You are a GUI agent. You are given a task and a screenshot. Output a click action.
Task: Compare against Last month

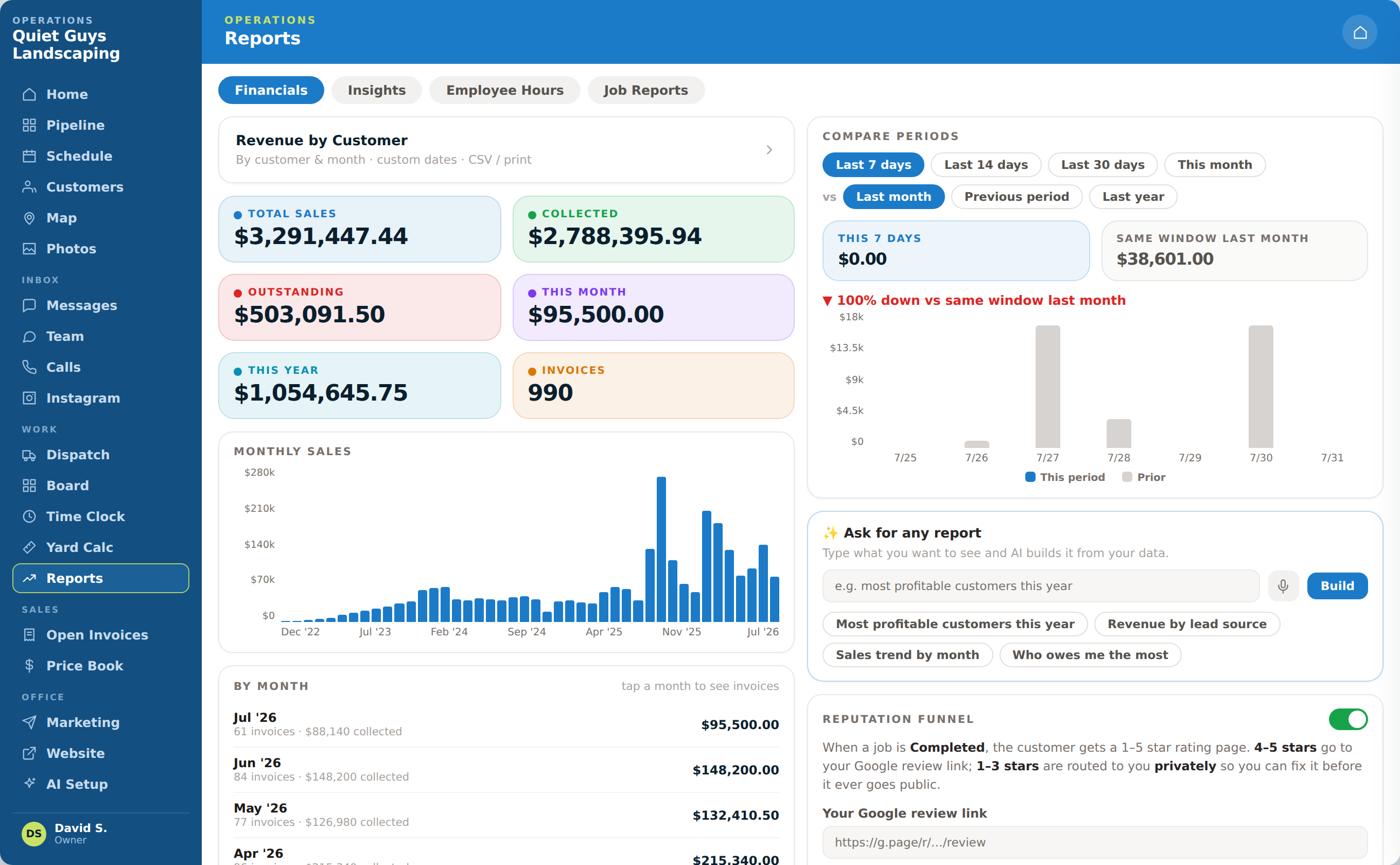tap(894, 197)
